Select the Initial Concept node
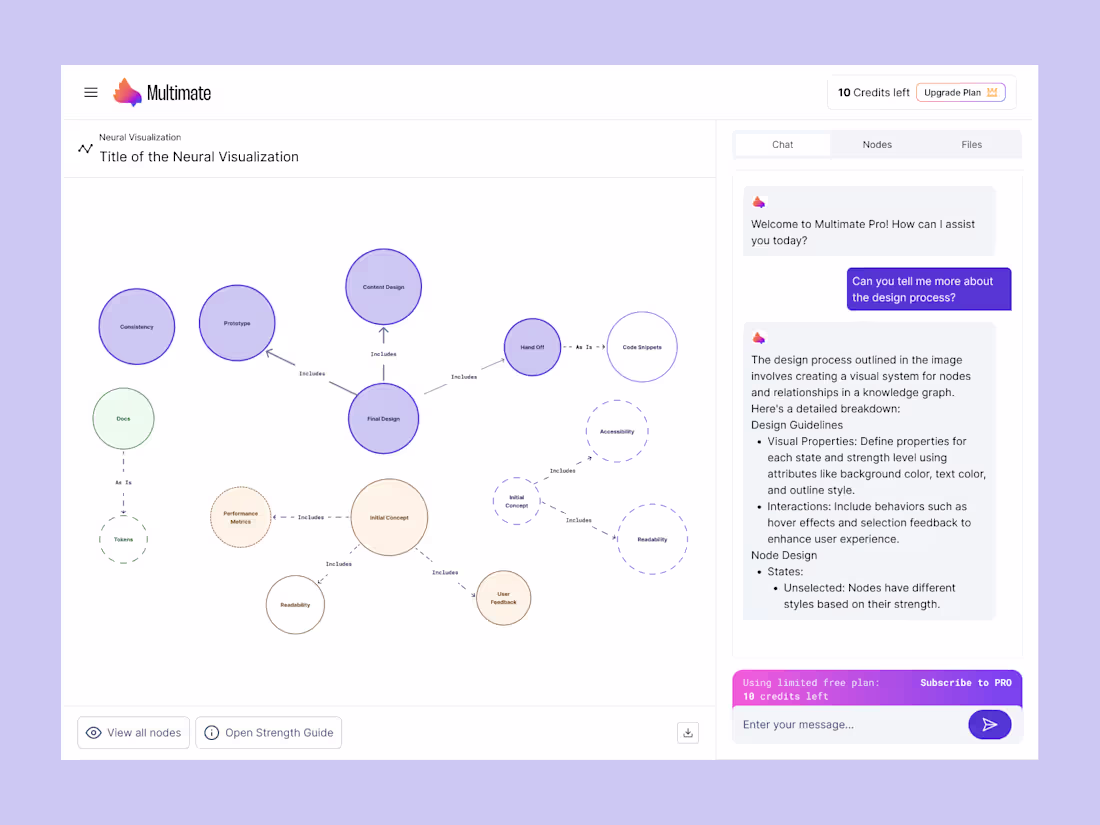The width and height of the screenshot is (1100, 825). click(389, 518)
